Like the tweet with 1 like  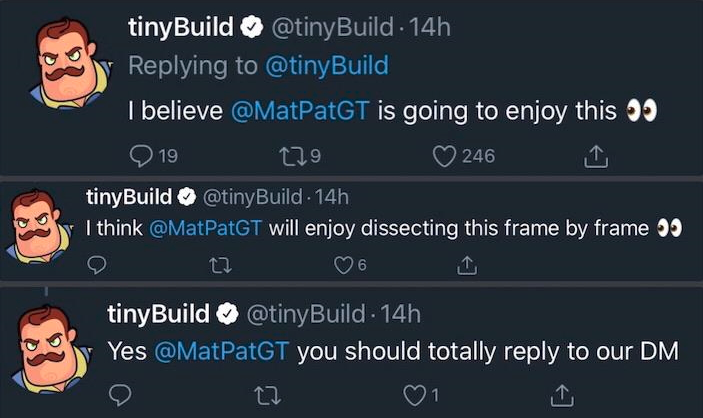[415, 394]
